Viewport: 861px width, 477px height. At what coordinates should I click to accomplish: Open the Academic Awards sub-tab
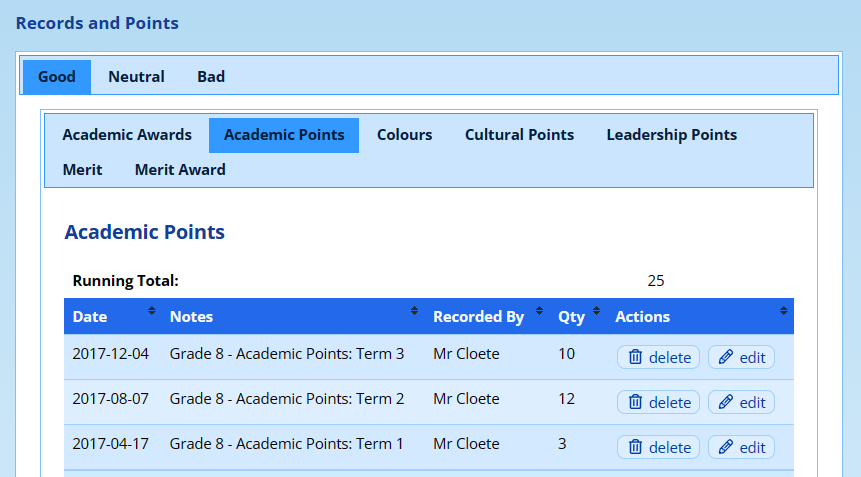point(127,135)
